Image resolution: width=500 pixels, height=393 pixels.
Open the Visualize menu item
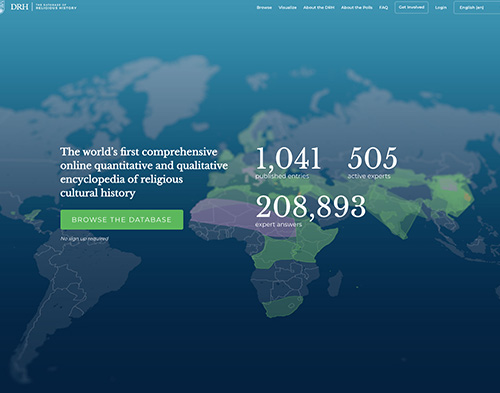pos(287,7)
